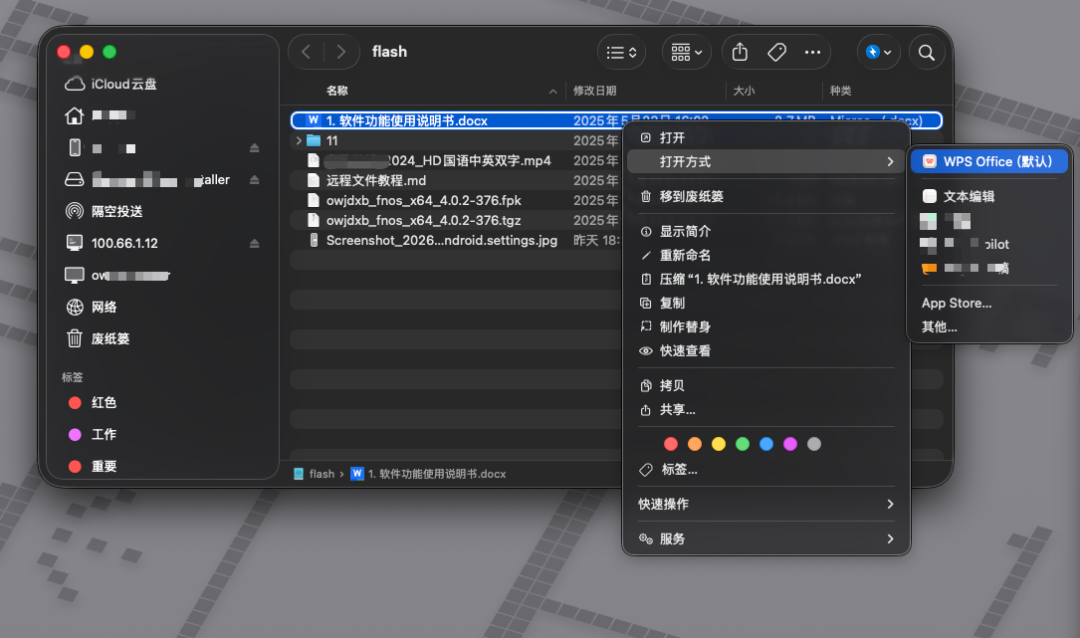Click the Share toolbar icon
This screenshot has height=638, width=1080.
click(x=740, y=52)
